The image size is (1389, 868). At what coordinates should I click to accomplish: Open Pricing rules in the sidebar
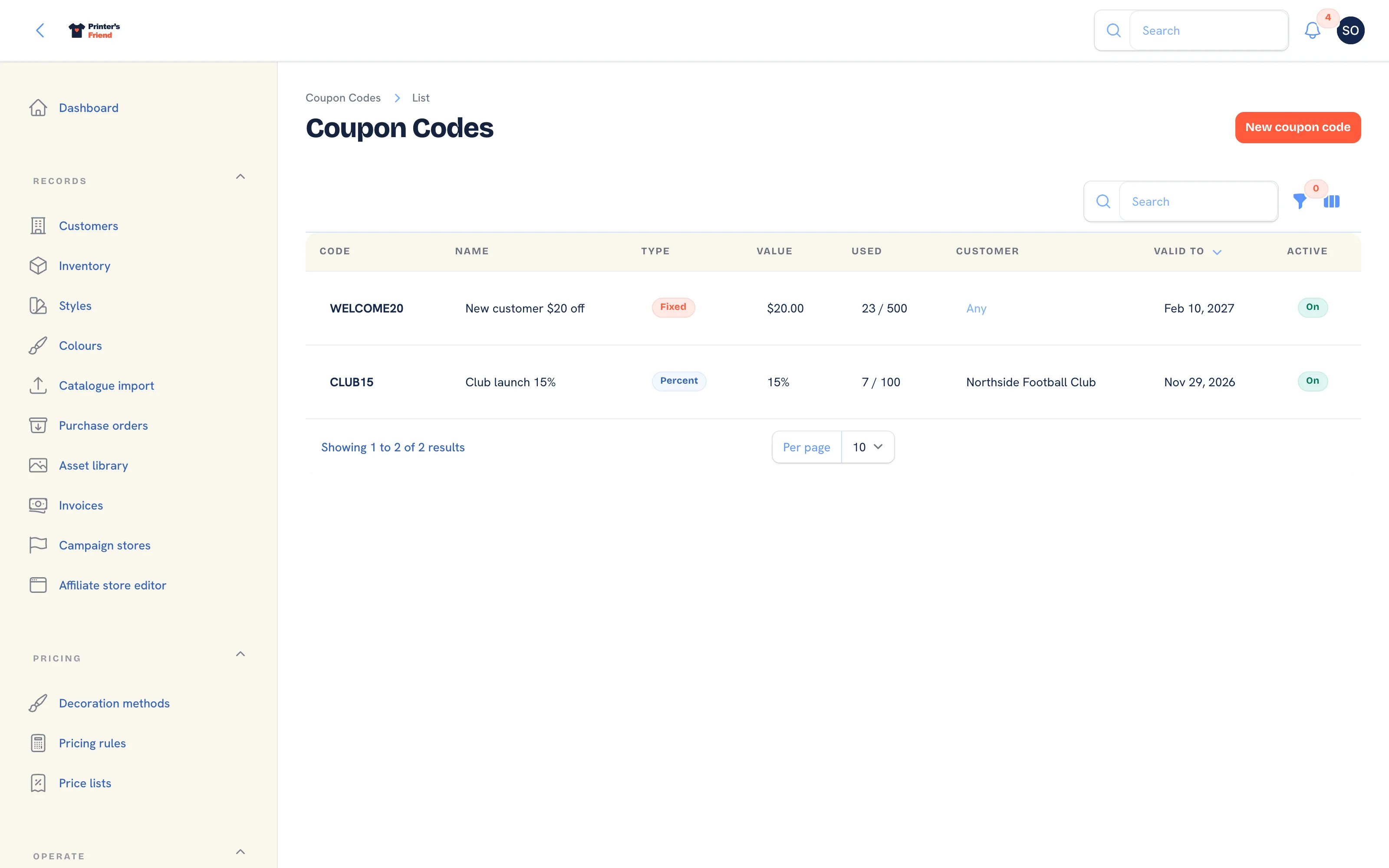pos(92,743)
